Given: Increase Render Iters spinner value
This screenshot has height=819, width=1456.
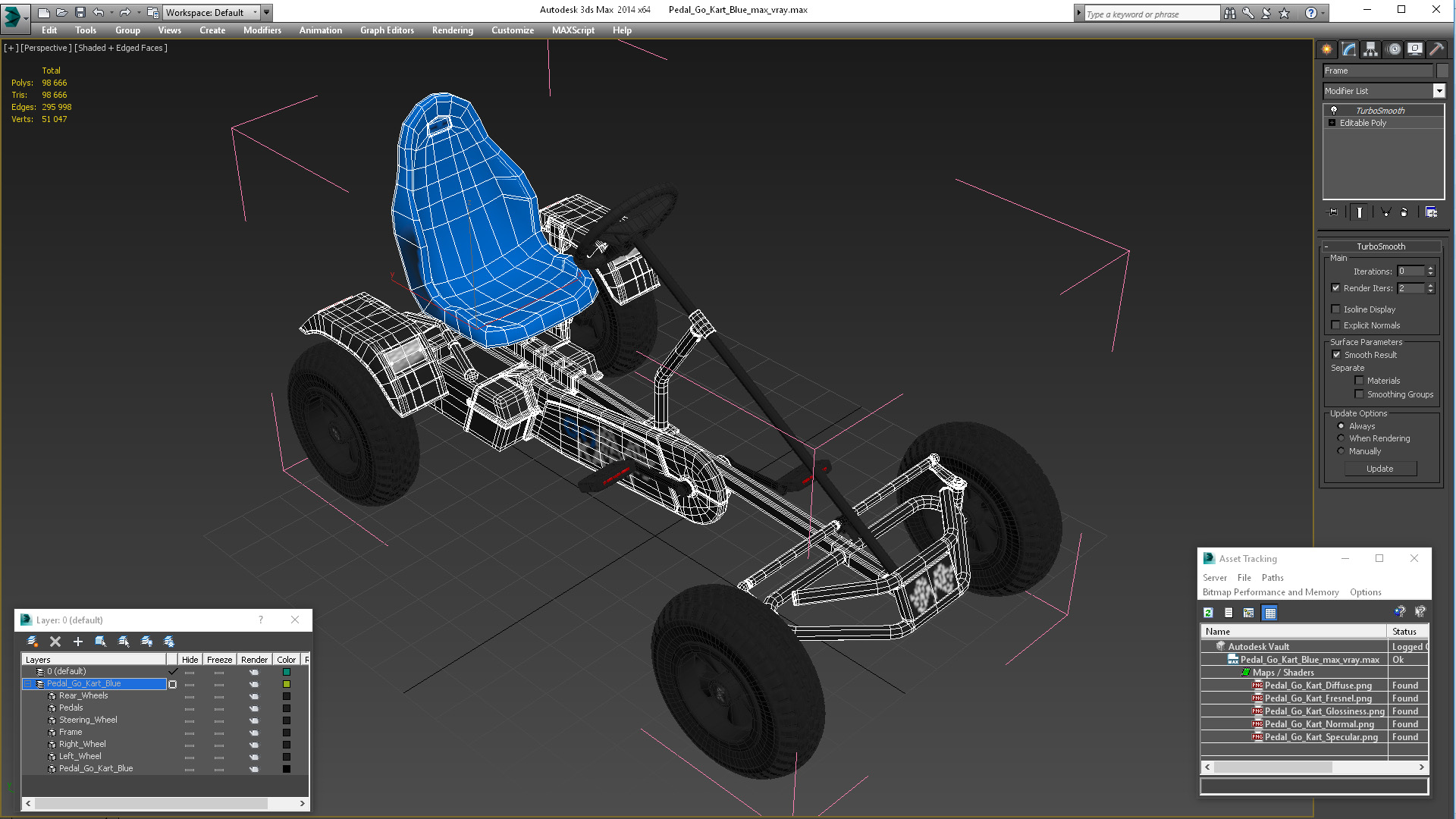Looking at the screenshot, I should tap(1431, 285).
